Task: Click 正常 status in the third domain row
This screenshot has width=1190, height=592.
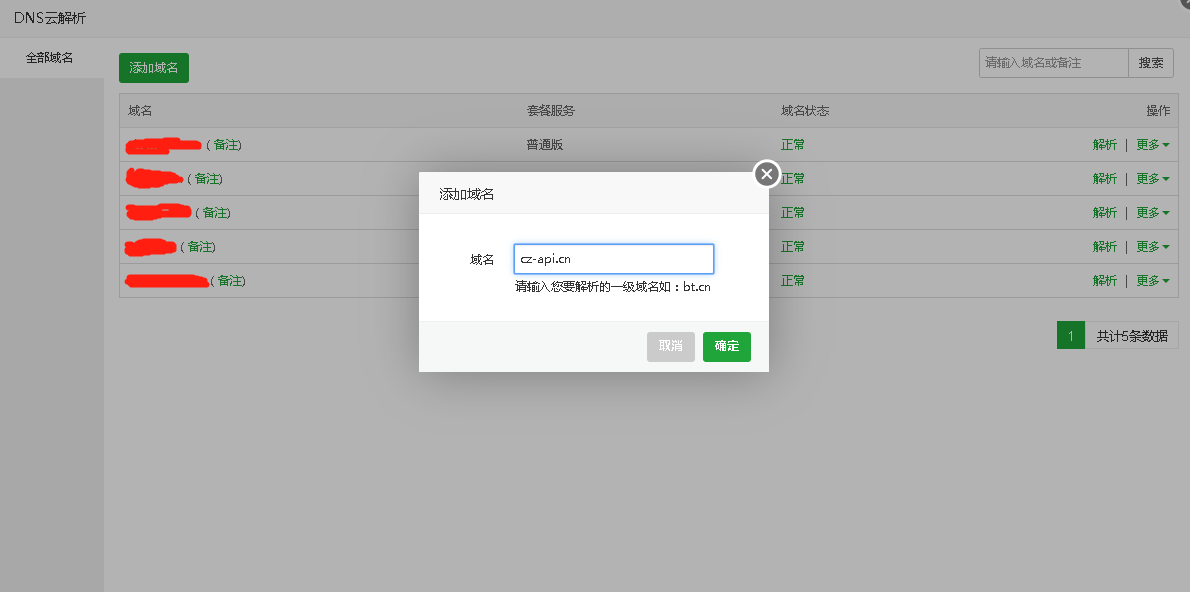Action: (792, 213)
